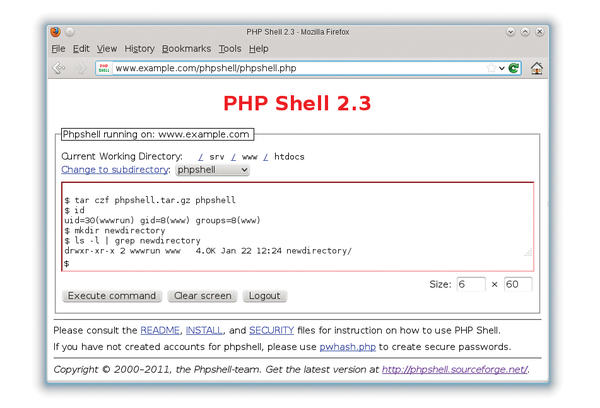Go back with the back arrow button
The height and width of the screenshot is (408, 600).
coord(59,68)
